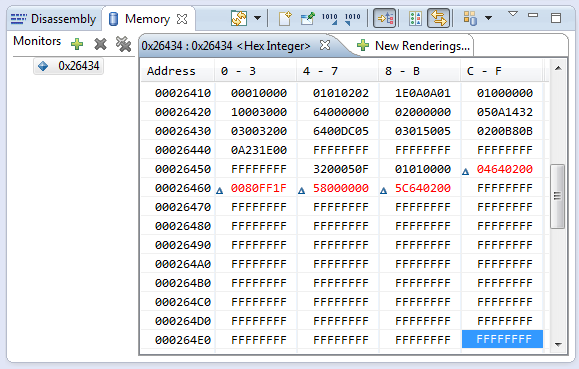Select cell 01010202
Image resolution: width=579 pixels, height=369 pixels.
coord(341,93)
